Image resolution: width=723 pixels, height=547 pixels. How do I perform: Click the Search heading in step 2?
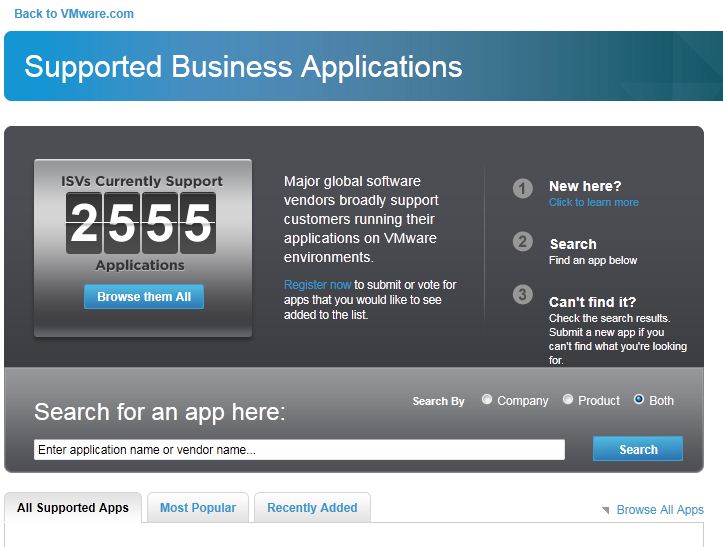(x=573, y=244)
